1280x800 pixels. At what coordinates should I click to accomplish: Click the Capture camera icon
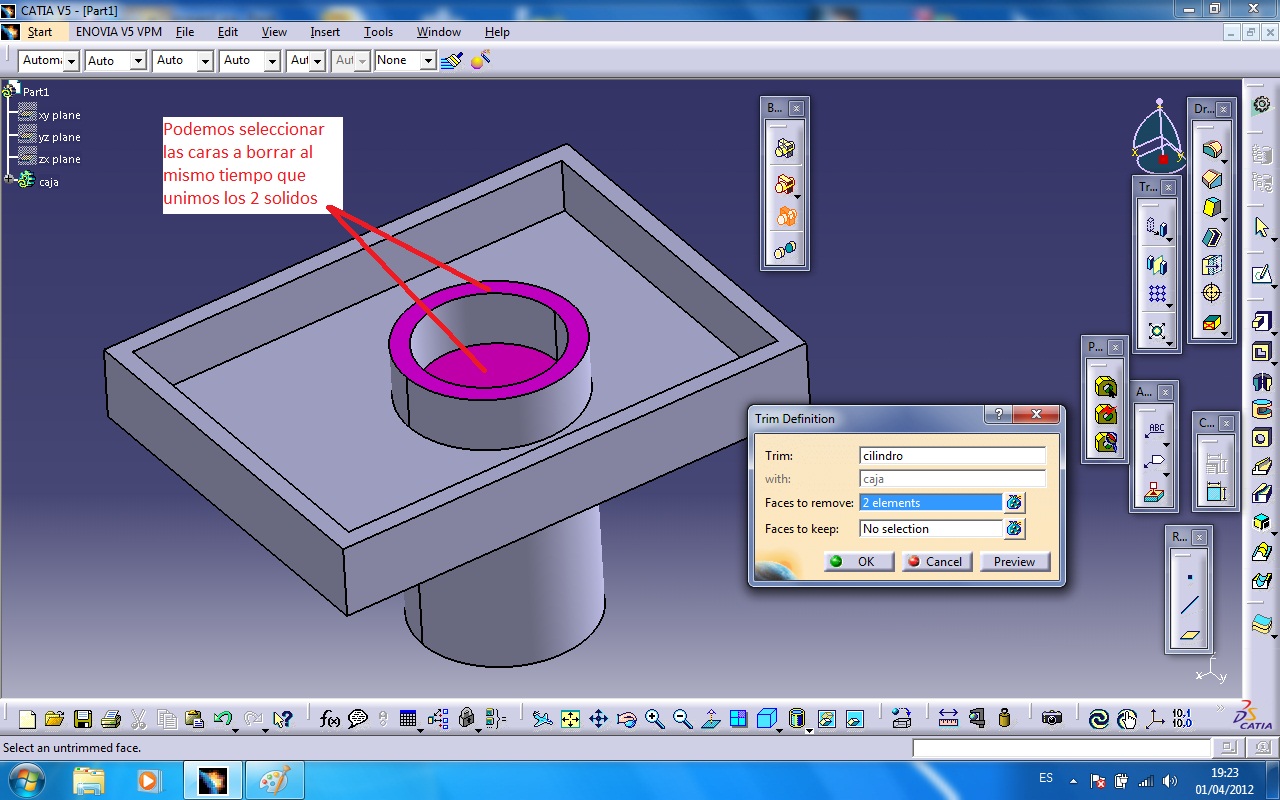(1051, 718)
